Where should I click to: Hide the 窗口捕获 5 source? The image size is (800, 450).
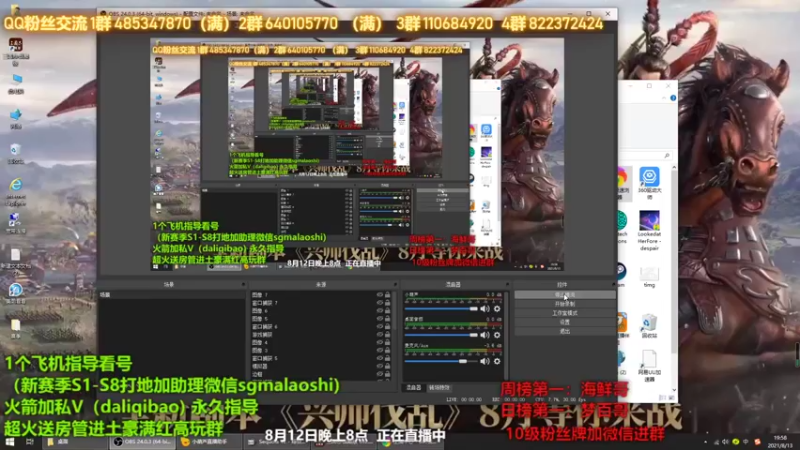click(x=380, y=358)
